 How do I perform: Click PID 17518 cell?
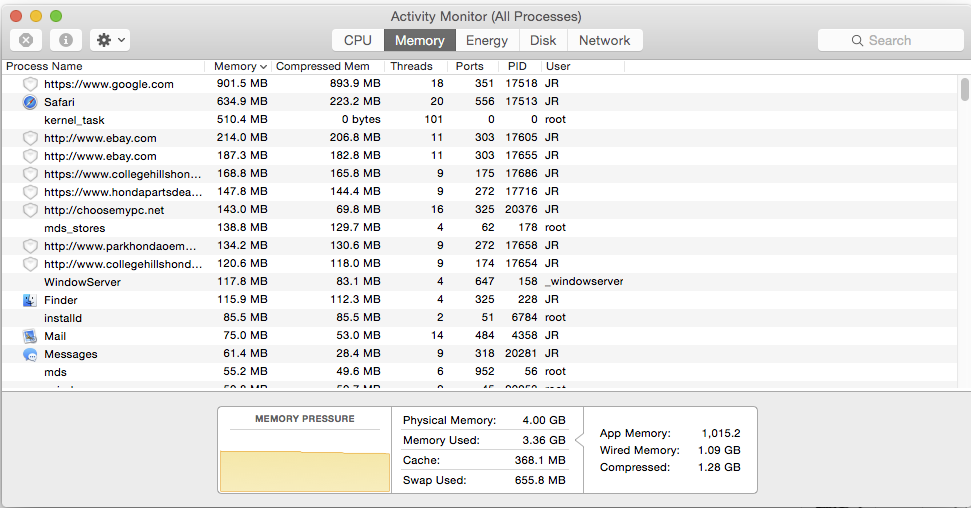point(521,84)
